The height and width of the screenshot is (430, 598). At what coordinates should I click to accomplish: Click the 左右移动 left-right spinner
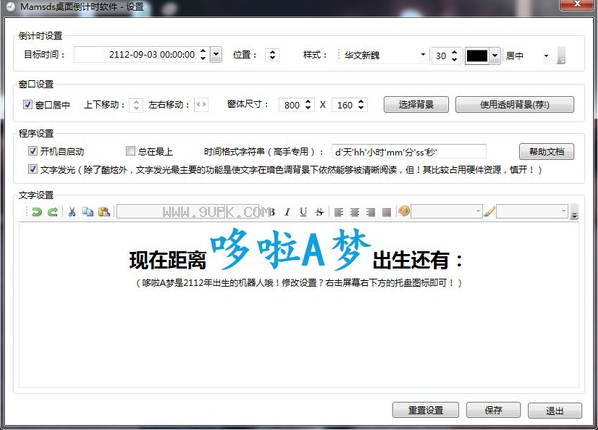click(201, 105)
